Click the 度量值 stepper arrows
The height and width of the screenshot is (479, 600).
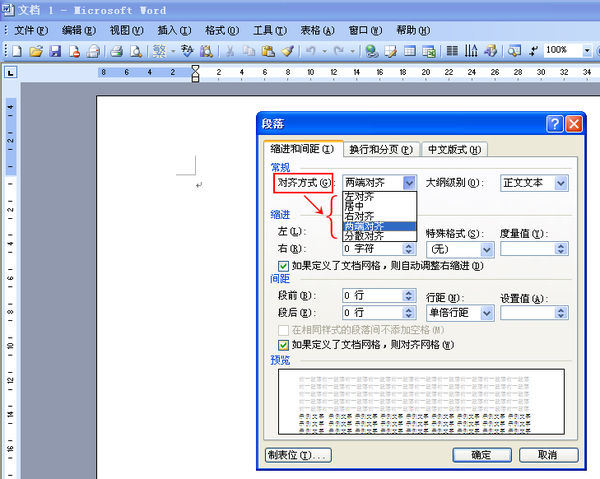coord(561,249)
